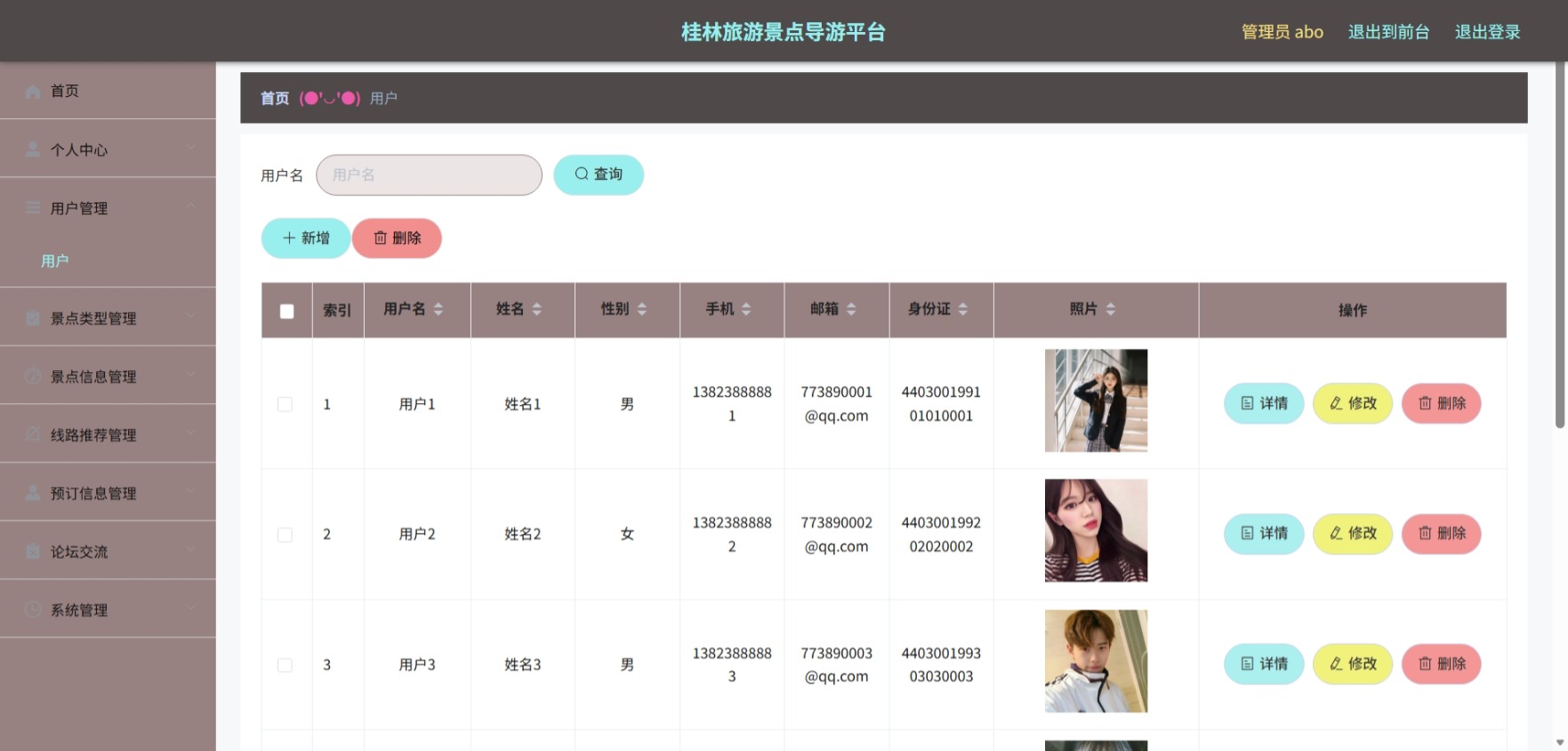View 详情 for 用户3
The height and width of the screenshot is (751, 1568).
coord(1264,664)
